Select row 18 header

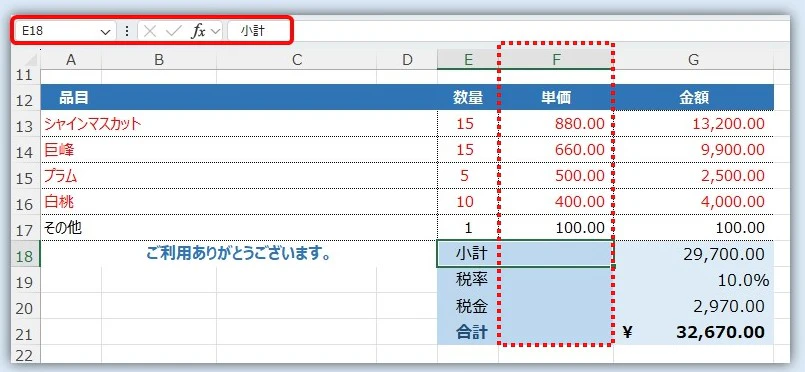(x=26, y=254)
